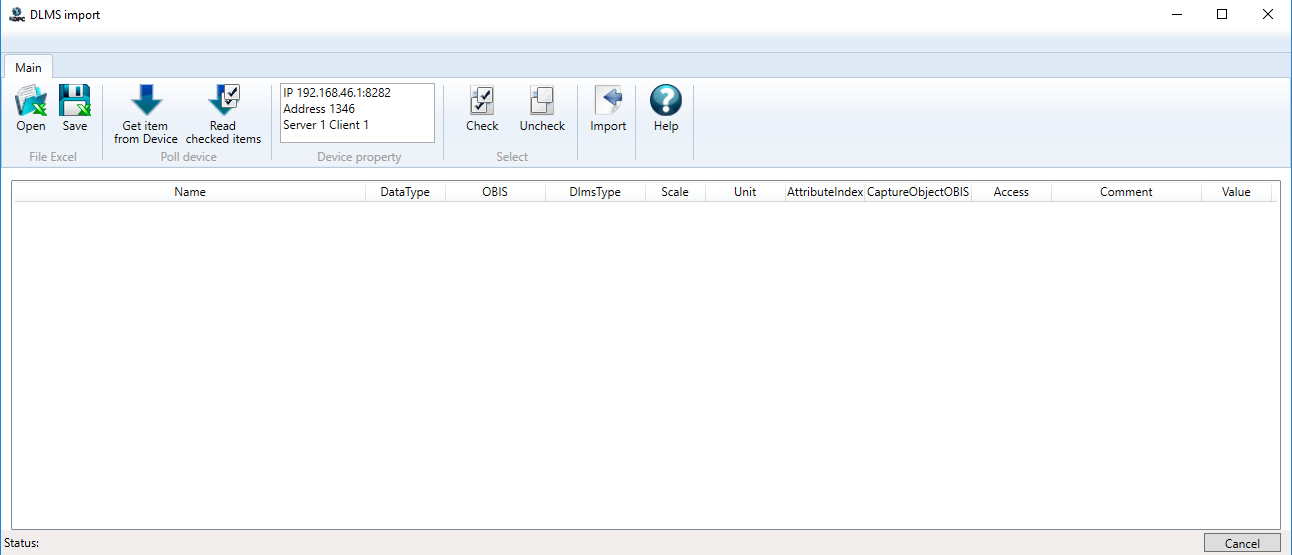Click the Status label in status bar
The width and height of the screenshot is (1292, 555).
(x=21, y=543)
